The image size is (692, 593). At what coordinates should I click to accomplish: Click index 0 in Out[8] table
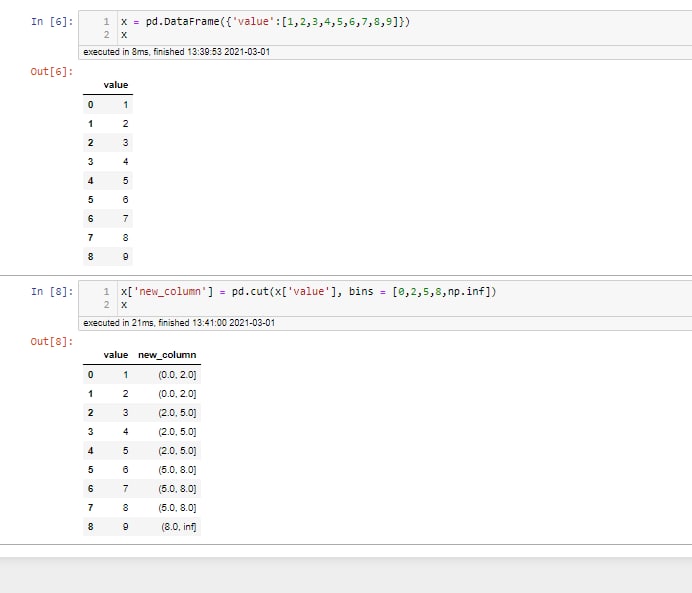[x=90, y=375]
